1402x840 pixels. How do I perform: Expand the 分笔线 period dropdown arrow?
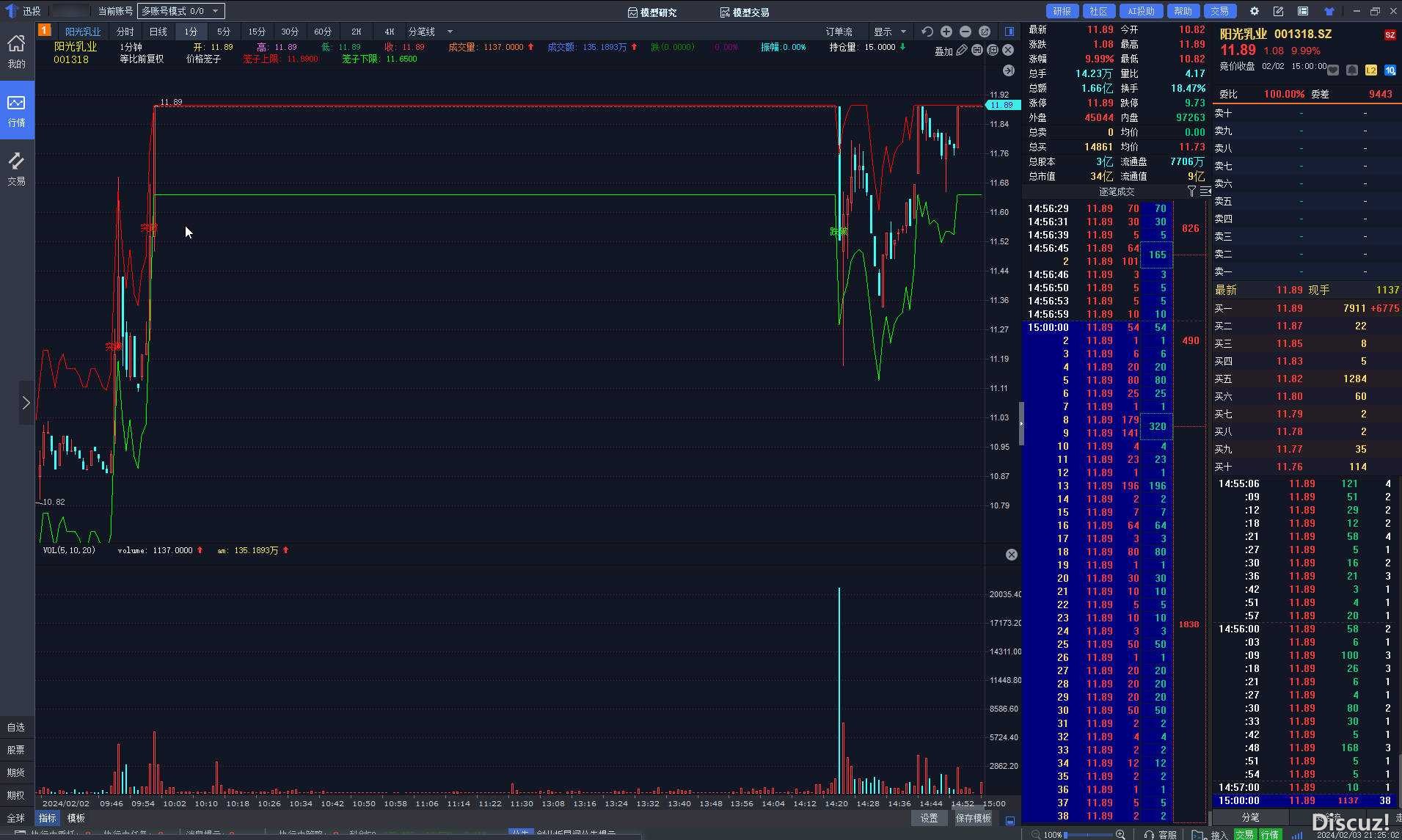coord(450,32)
